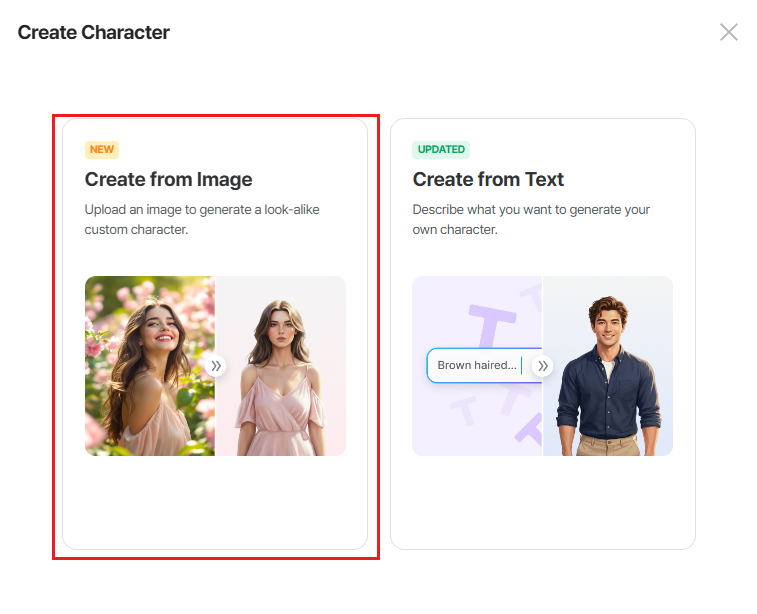The width and height of the screenshot is (757, 614).
Task: Click the smiling woman flower photo
Action: [x=150, y=366]
